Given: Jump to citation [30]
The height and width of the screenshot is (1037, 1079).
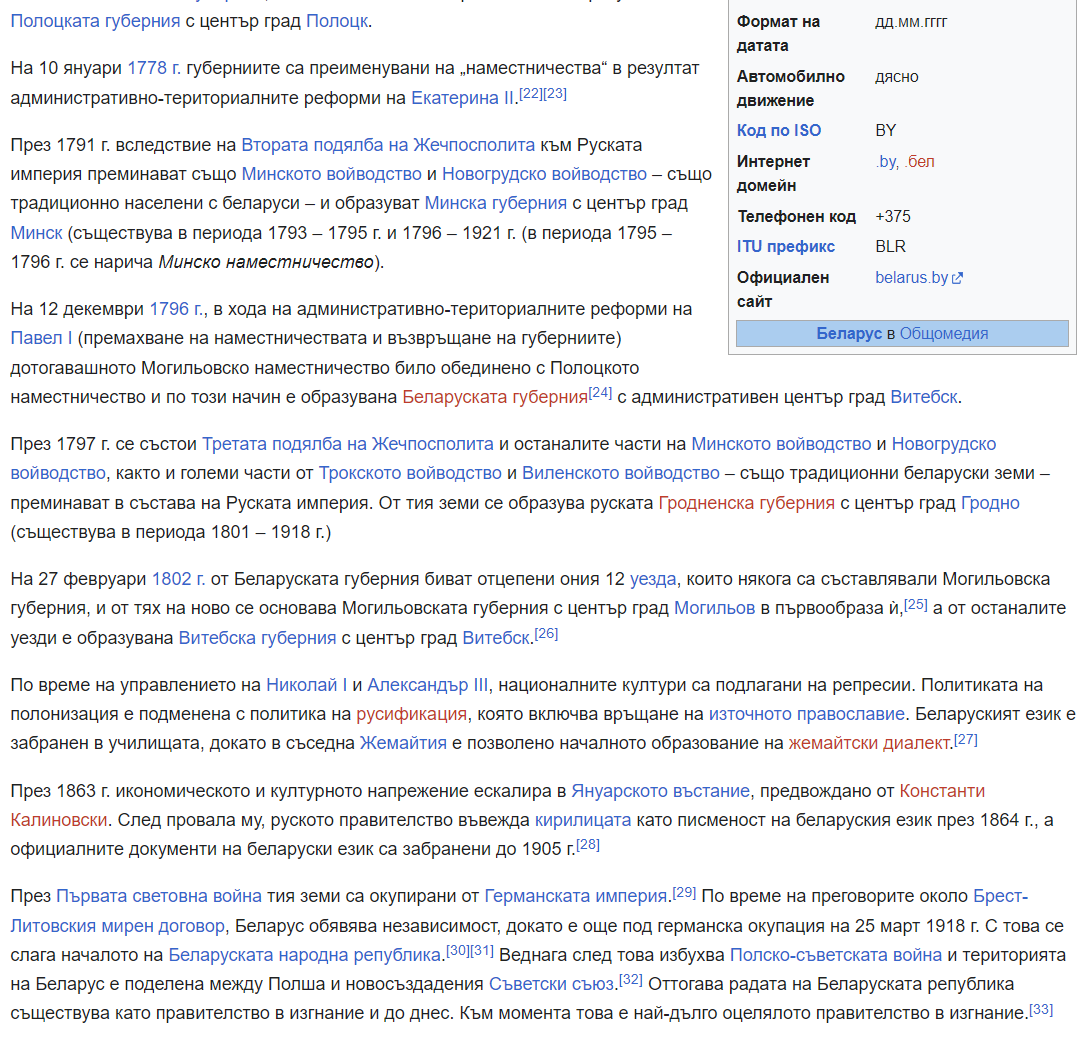Looking at the screenshot, I should coord(458,950).
